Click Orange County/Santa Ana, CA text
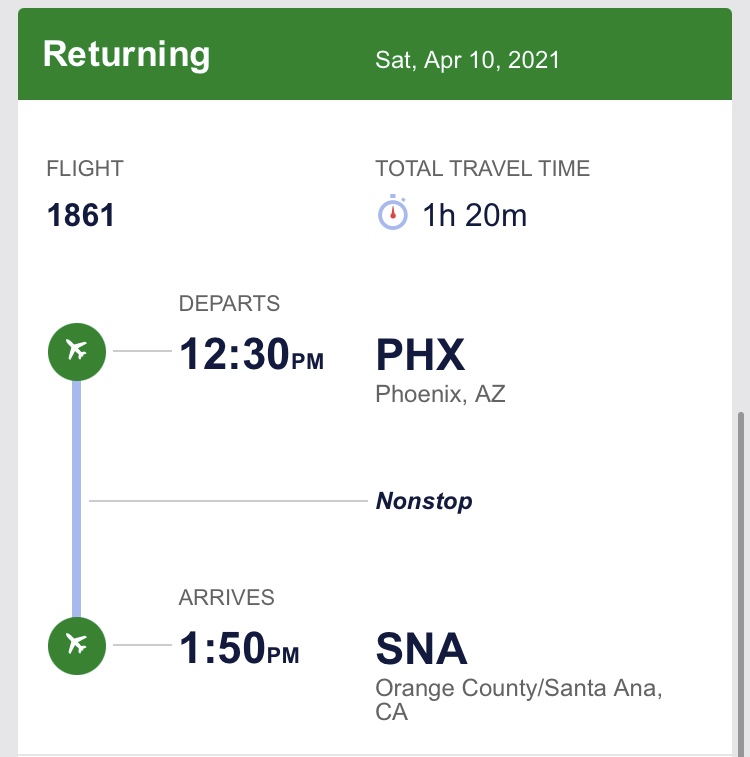The width and height of the screenshot is (750, 757). 519,700
